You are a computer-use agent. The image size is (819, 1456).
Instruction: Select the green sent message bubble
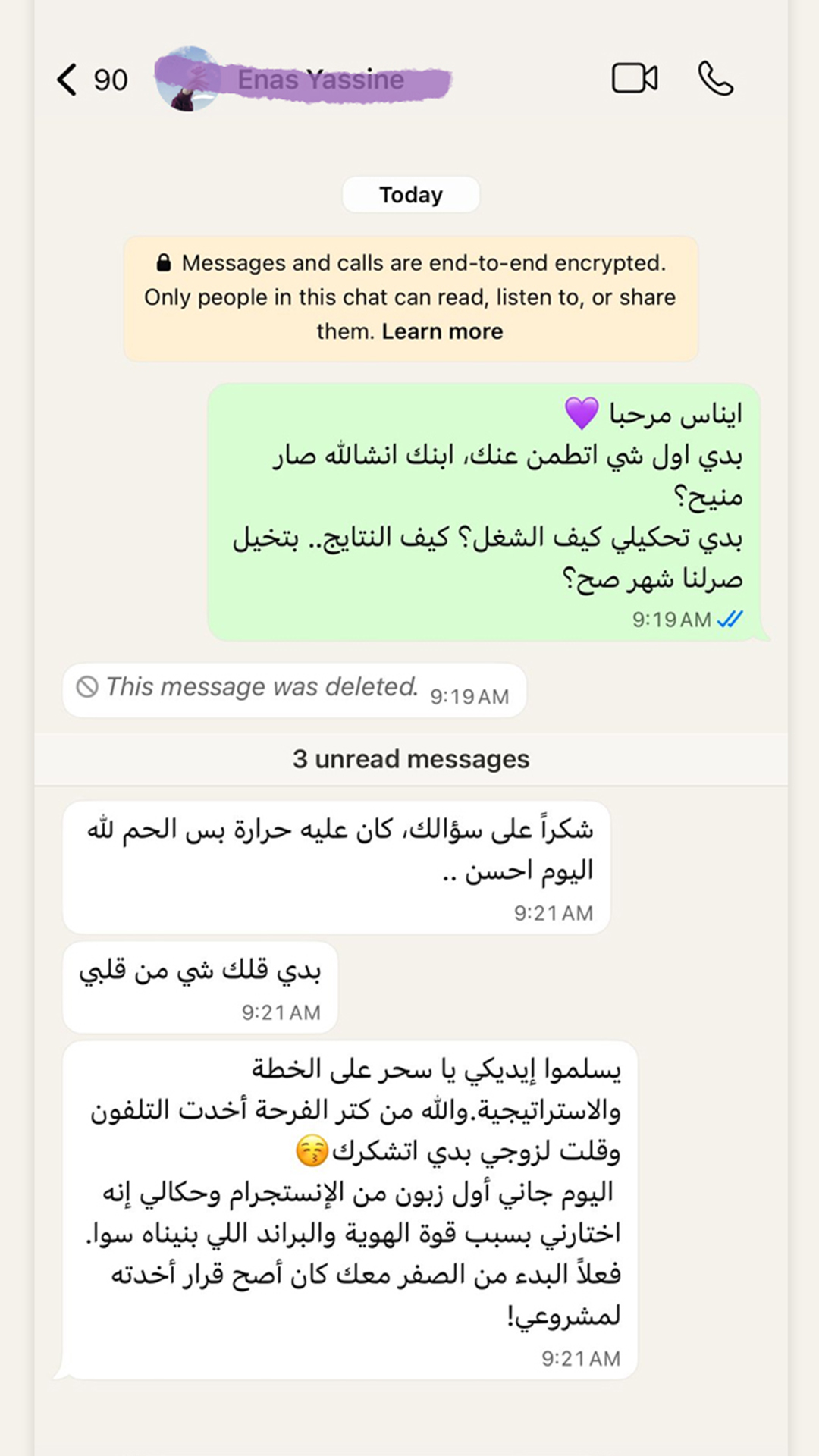click(485, 513)
